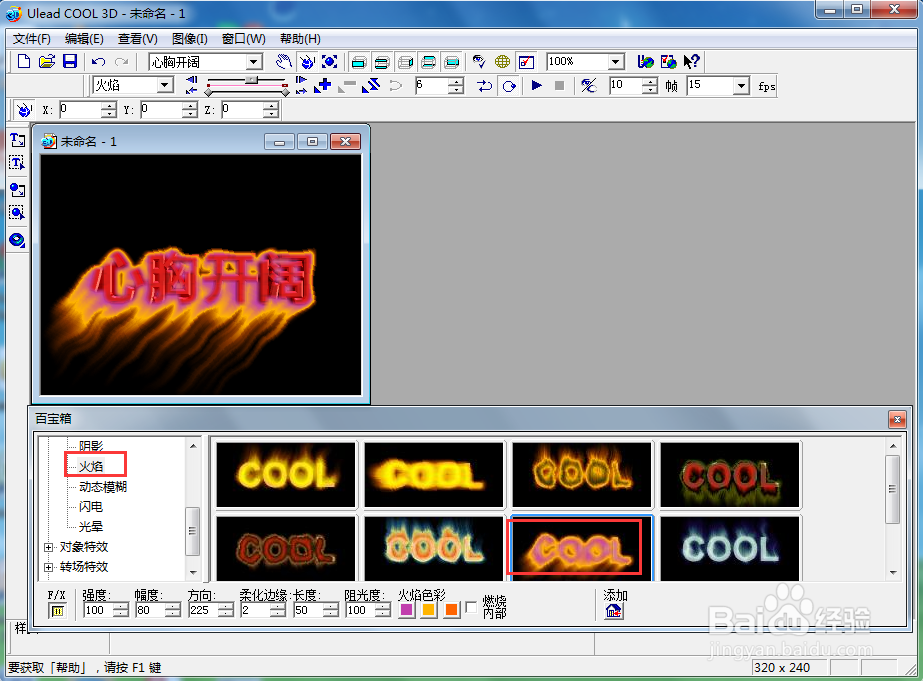Screen dimensions: 923x681
Task: Select 闪电 in the effects tree
Action: (x=91, y=507)
